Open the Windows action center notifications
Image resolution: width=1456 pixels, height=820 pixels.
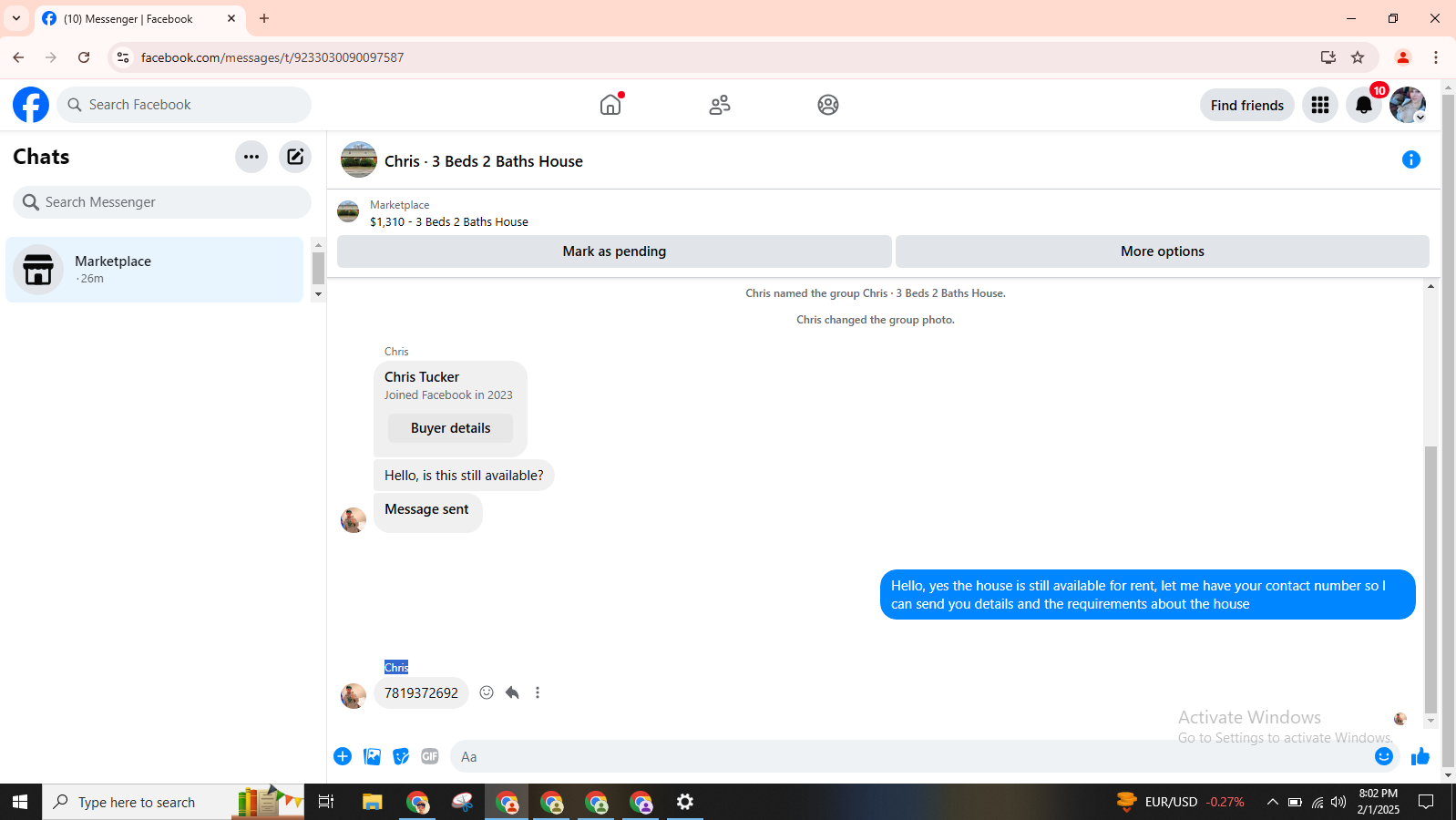1426,802
